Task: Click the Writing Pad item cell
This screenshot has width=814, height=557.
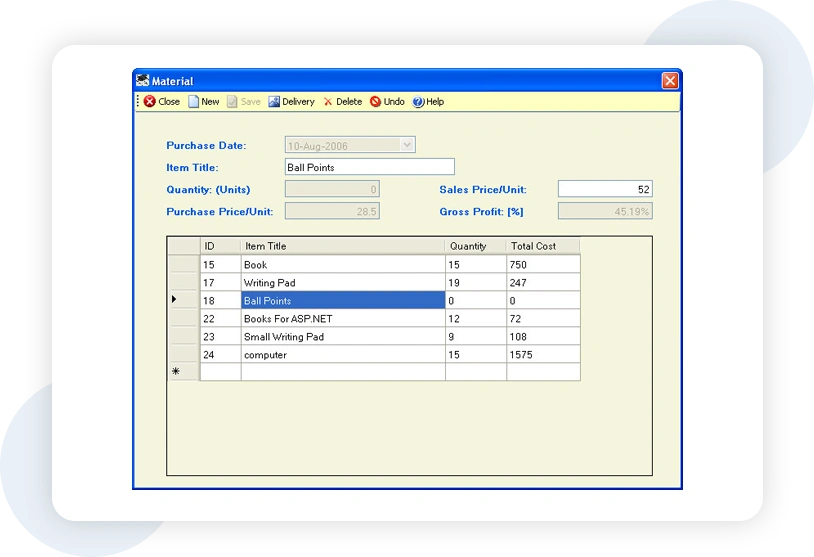Action: tap(342, 282)
